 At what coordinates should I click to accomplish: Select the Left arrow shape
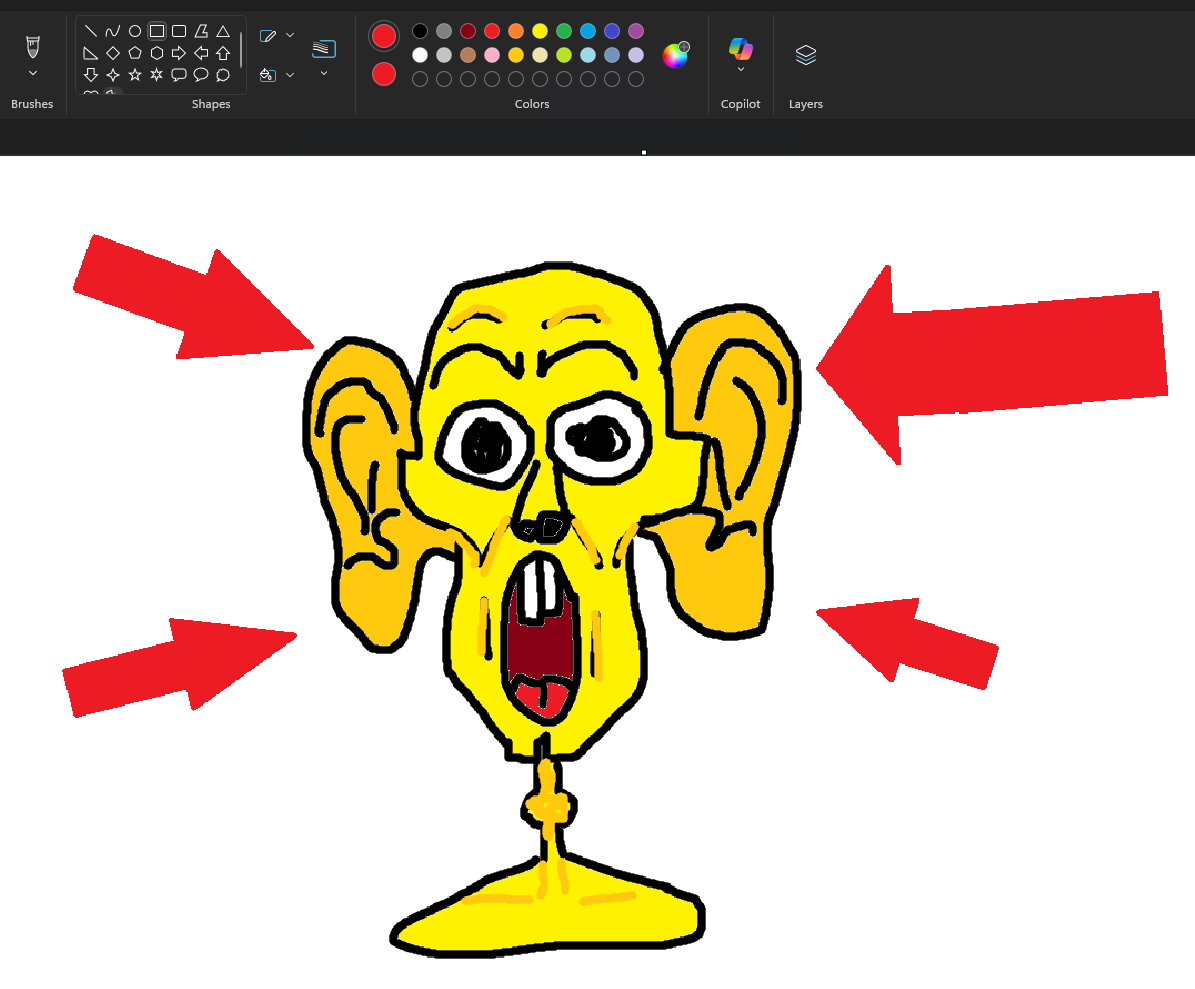201,53
